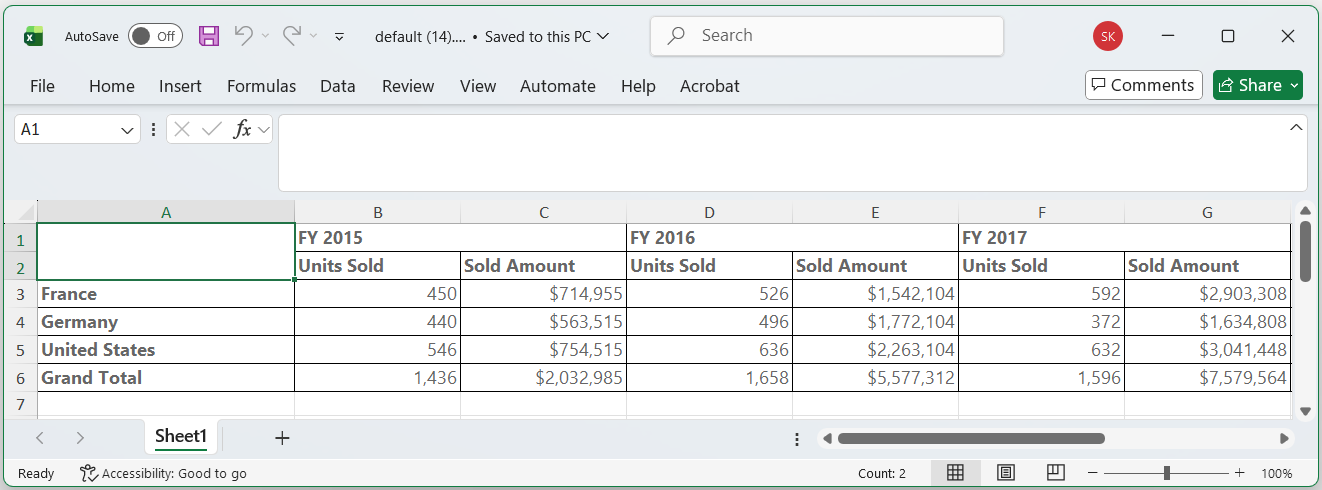This screenshot has height=490, width=1322.
Task: Click the Redo arrow icon
Action: (x=292, y=36)
